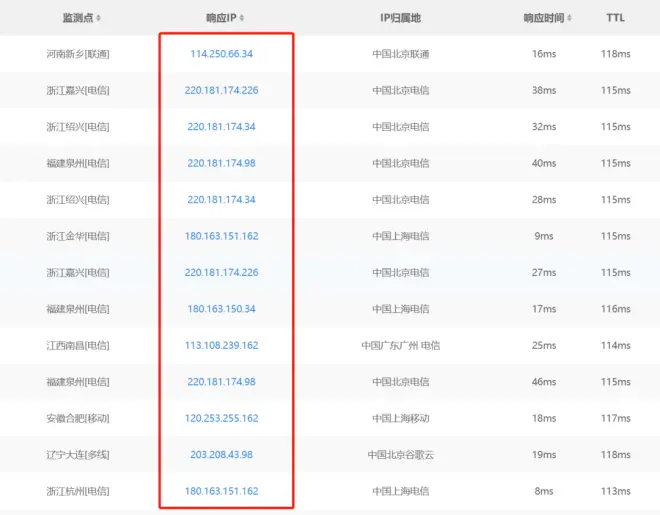The width and height of the screenshot is (660, 515).
Task: Click the TTL column header
Action: [x=615, y=18]
